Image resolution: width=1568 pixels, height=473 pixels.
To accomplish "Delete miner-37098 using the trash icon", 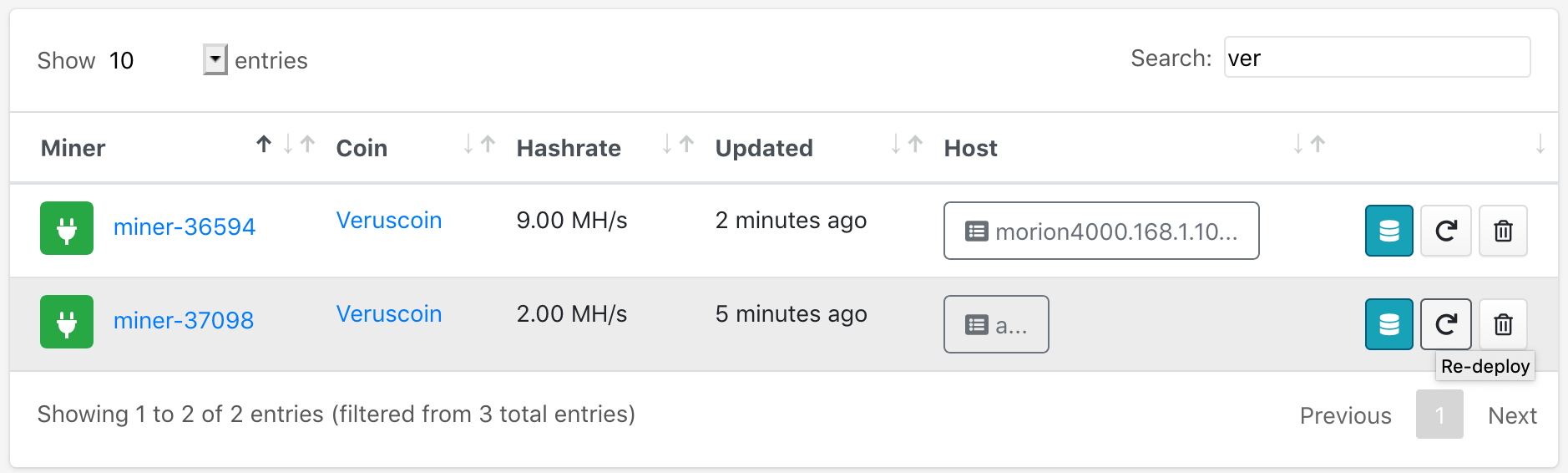I will pyautogui.click(x=1503, y=324).
